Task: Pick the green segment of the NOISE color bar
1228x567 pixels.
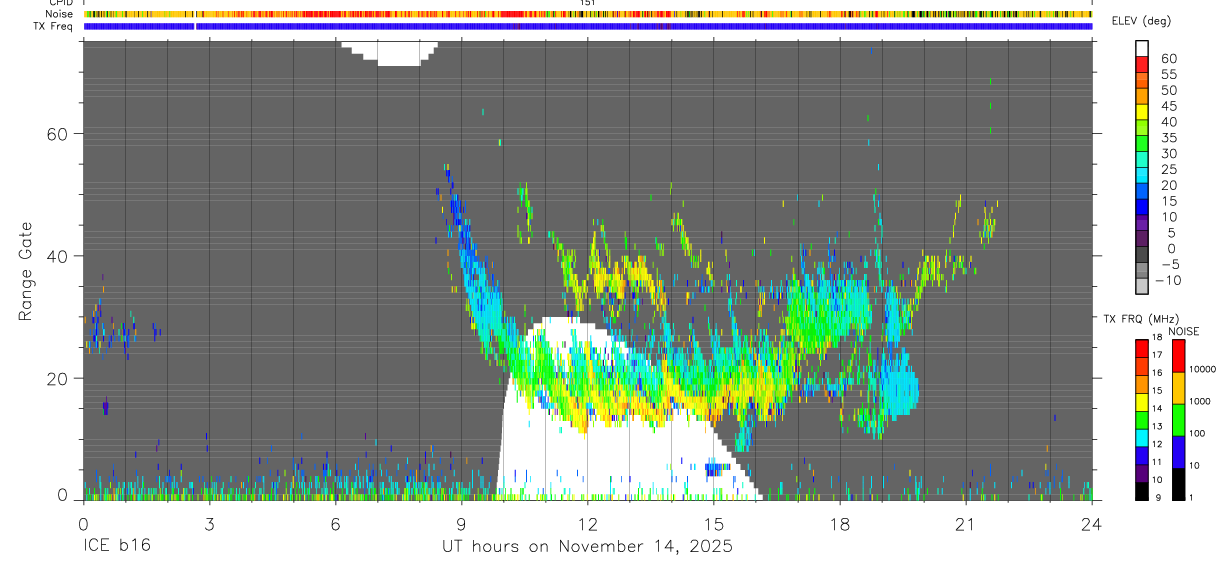Action: pyautogui.click(x=1179, y=418)
